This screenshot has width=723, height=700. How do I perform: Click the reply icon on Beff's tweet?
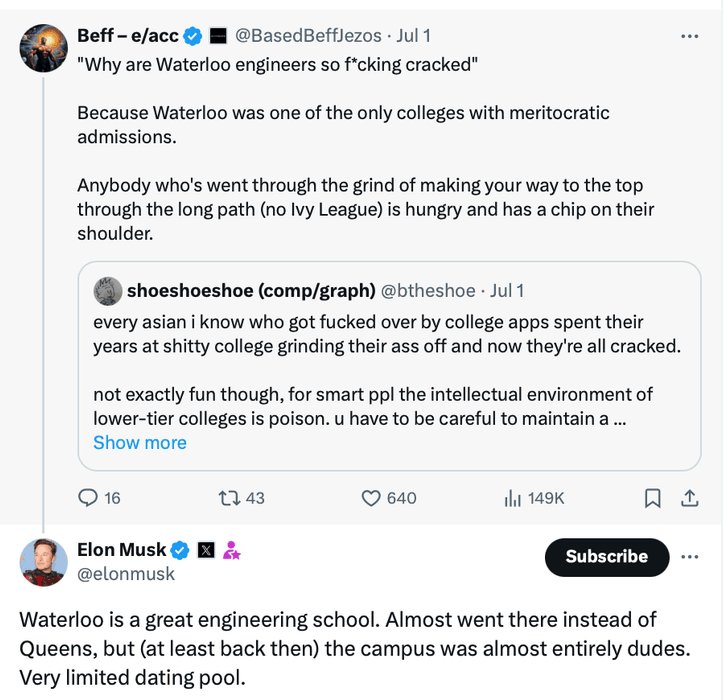click(89, 497)
